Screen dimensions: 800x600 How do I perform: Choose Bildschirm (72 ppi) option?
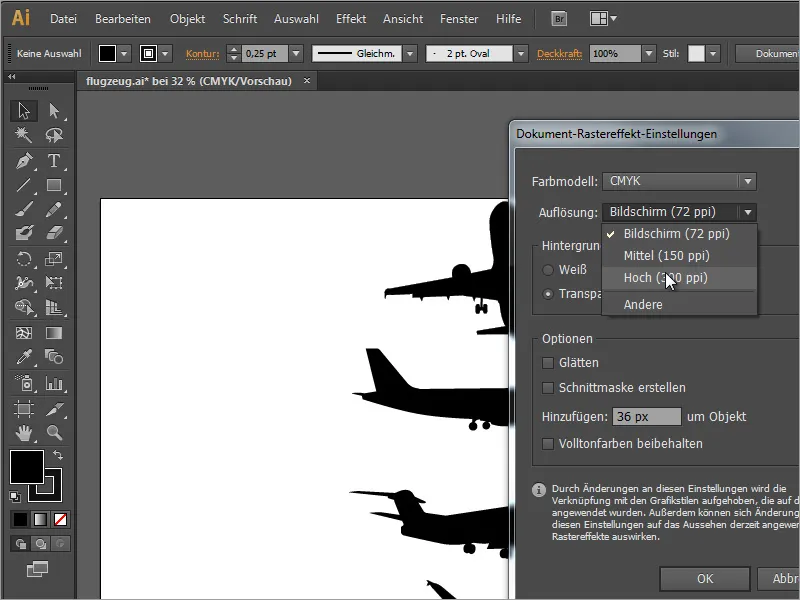pyautogui.click(x=680, y=234)
